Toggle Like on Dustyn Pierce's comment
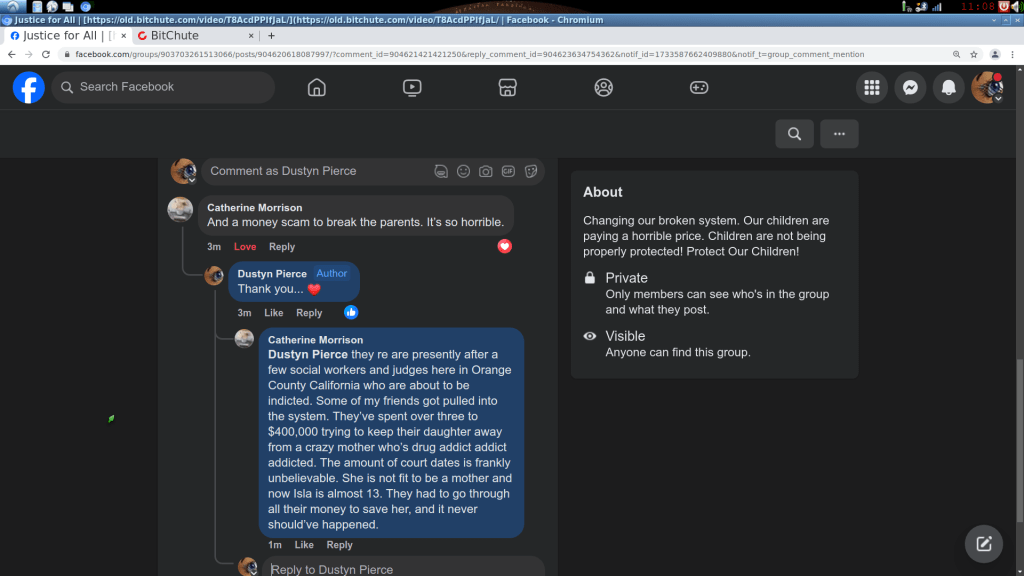 [274, 313]
